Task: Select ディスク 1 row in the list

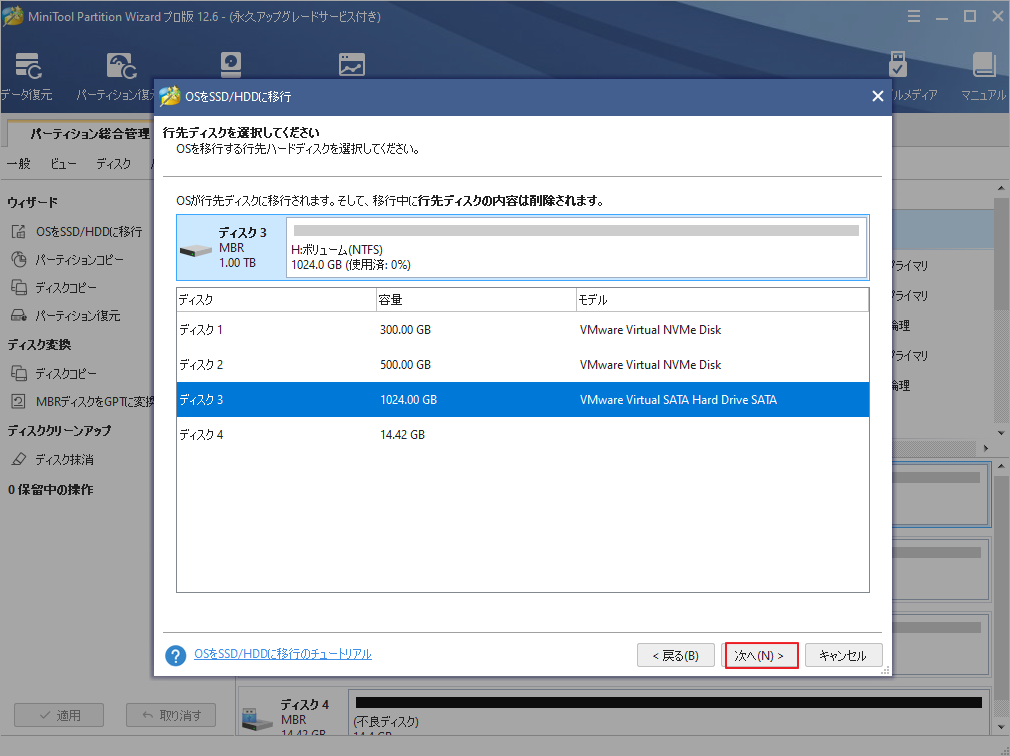Action: click(x=522, y=330)
